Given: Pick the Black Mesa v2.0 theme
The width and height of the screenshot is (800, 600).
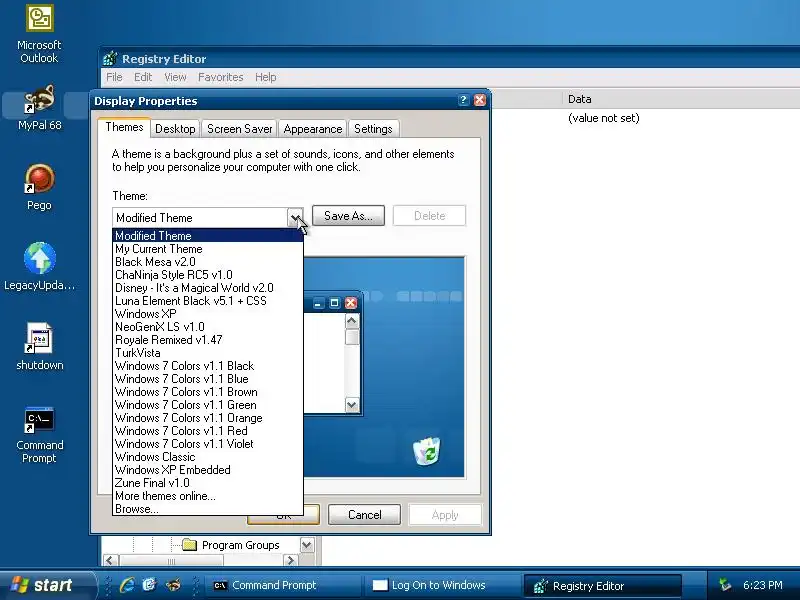Looking at the screenshot, I should 208,262.
